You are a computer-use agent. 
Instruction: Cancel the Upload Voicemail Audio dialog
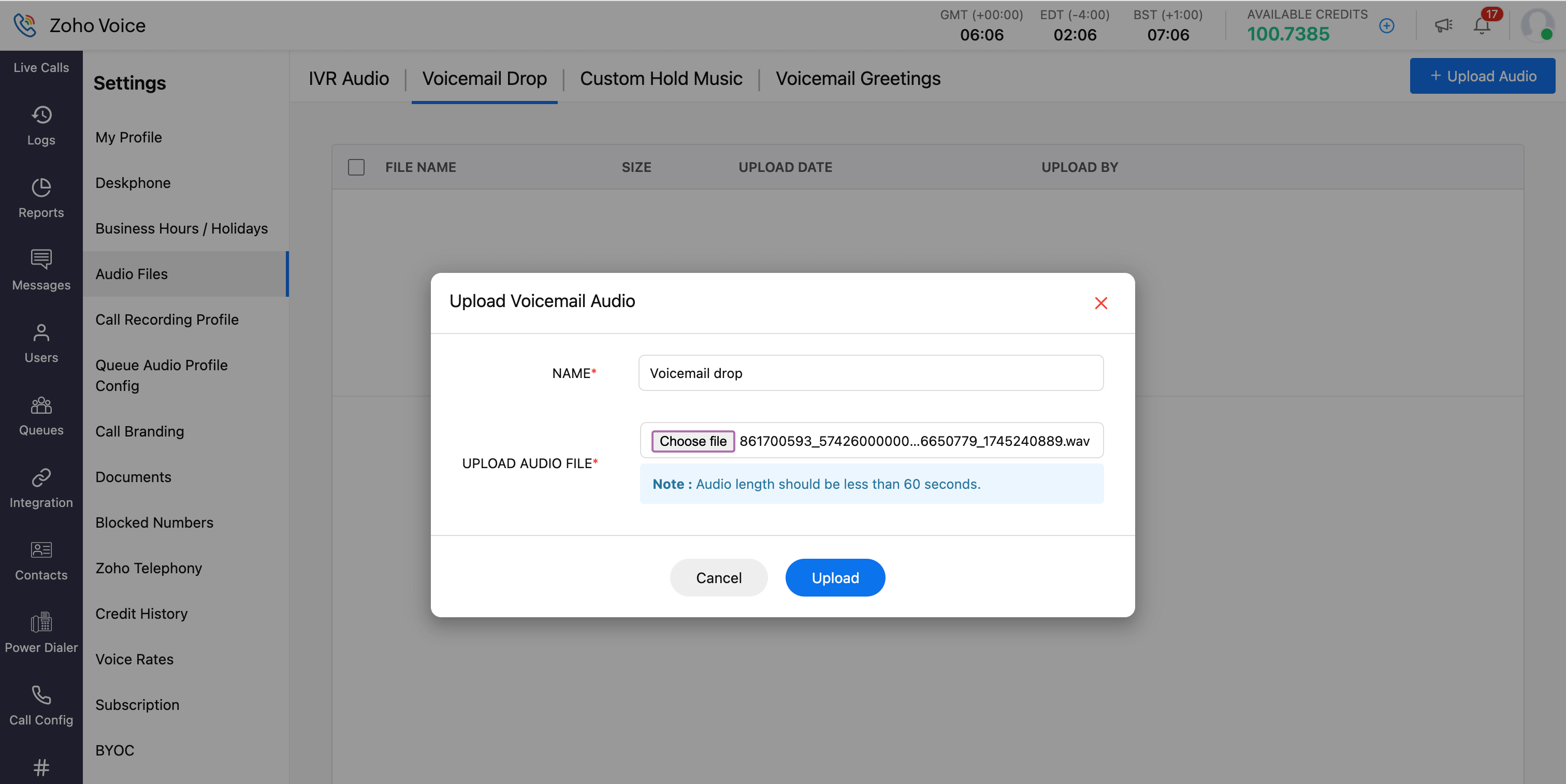point(718,577)
